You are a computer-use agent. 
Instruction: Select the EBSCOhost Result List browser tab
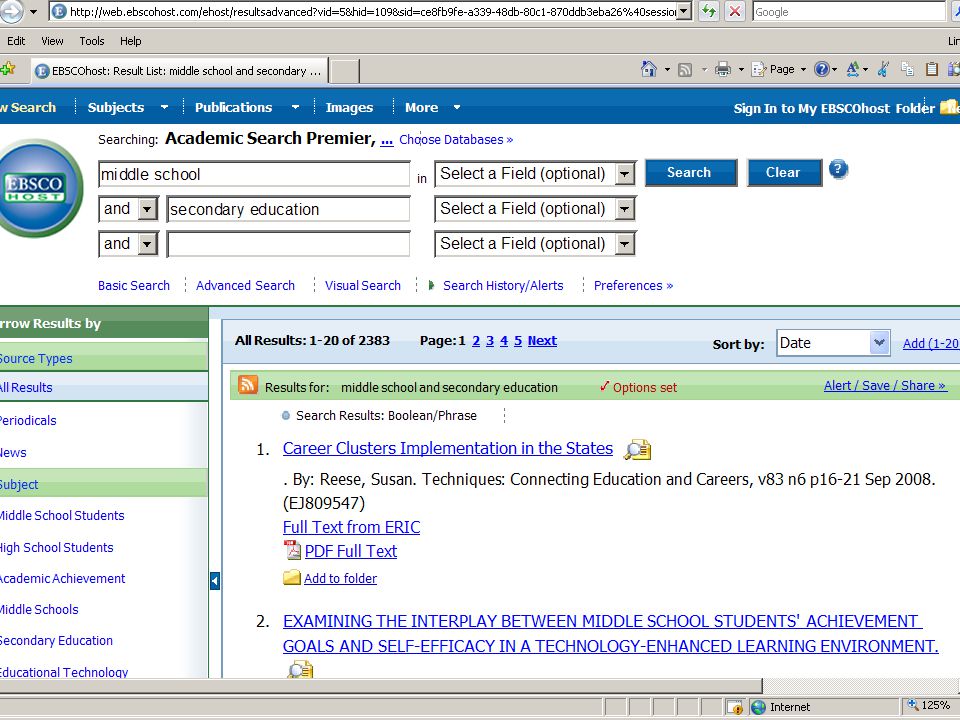tap(178, 71)
